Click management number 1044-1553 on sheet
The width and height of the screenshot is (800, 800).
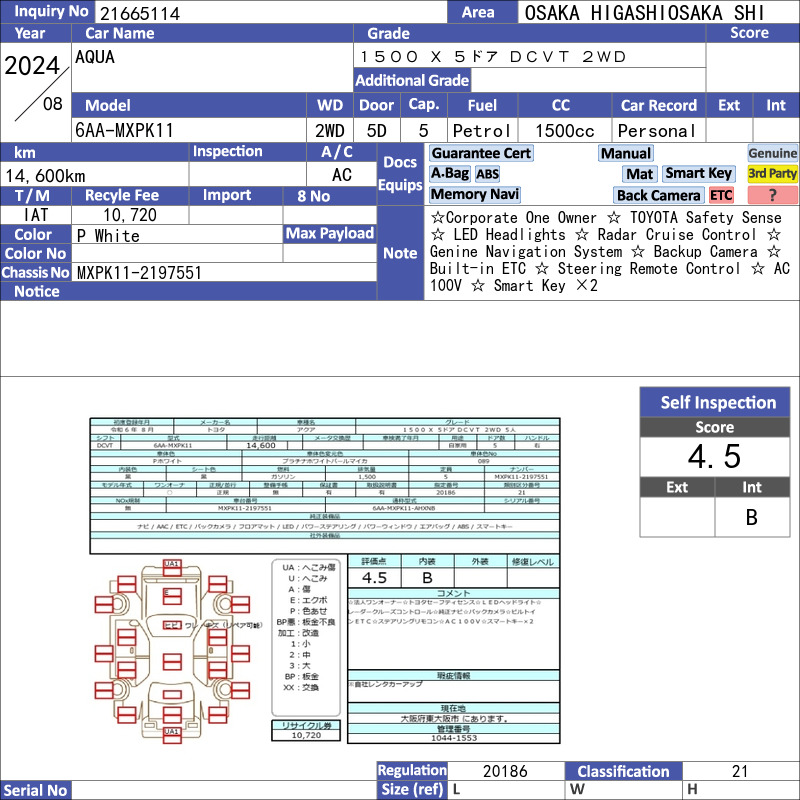(454, 738)
